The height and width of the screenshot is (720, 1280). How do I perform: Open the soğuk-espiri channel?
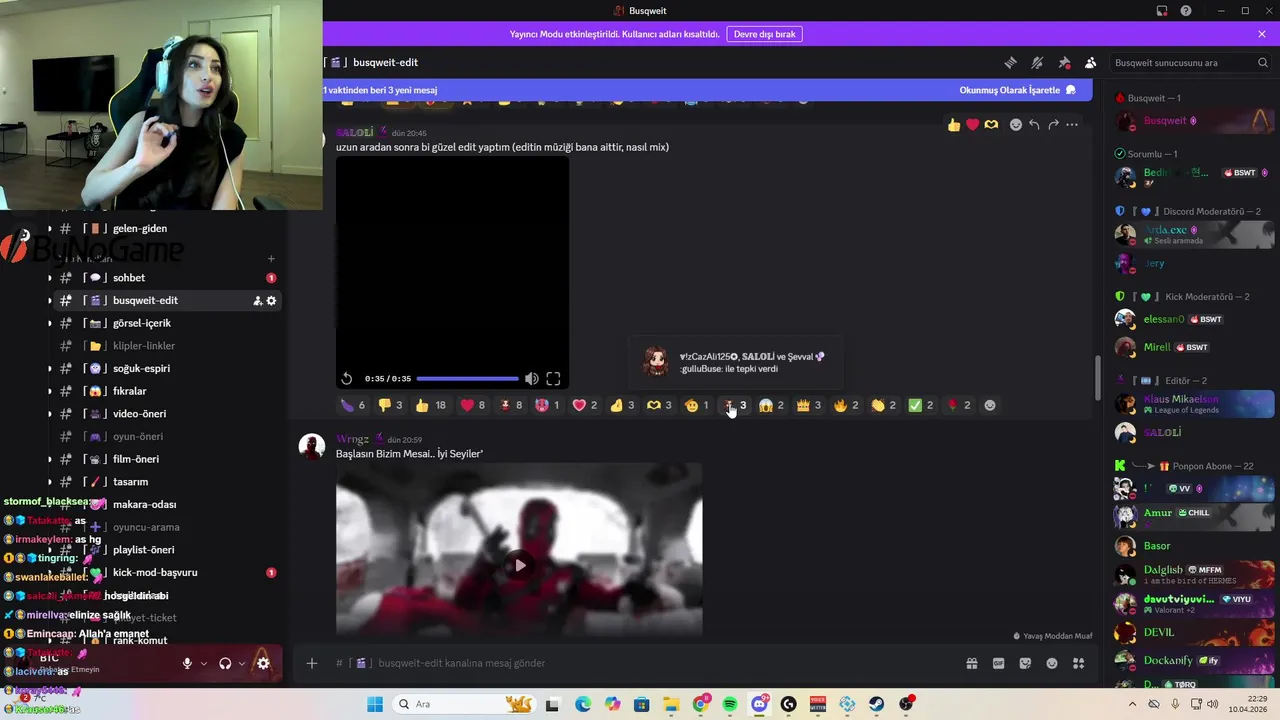[141, 368]
